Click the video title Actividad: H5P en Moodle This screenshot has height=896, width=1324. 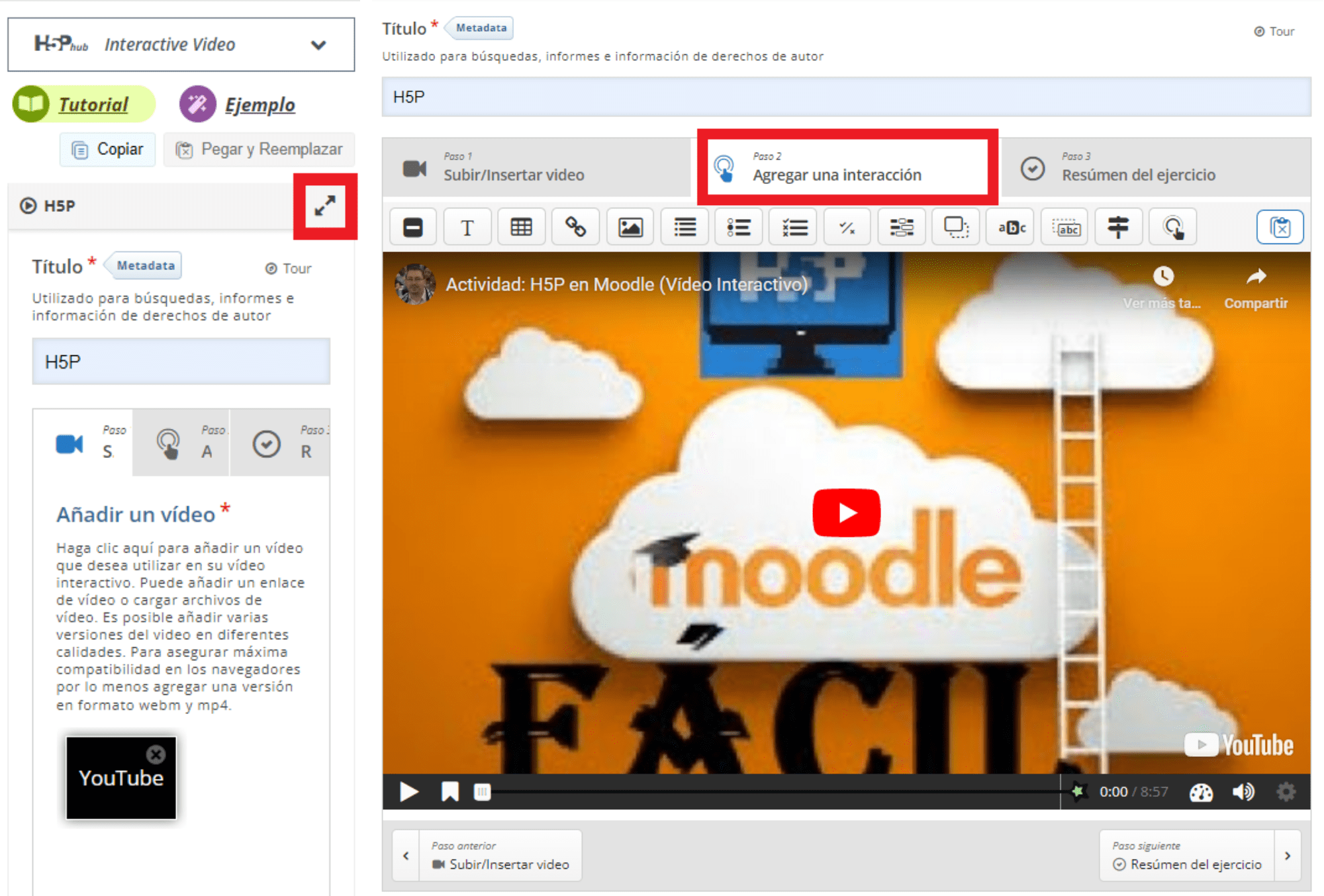(626, 285)
